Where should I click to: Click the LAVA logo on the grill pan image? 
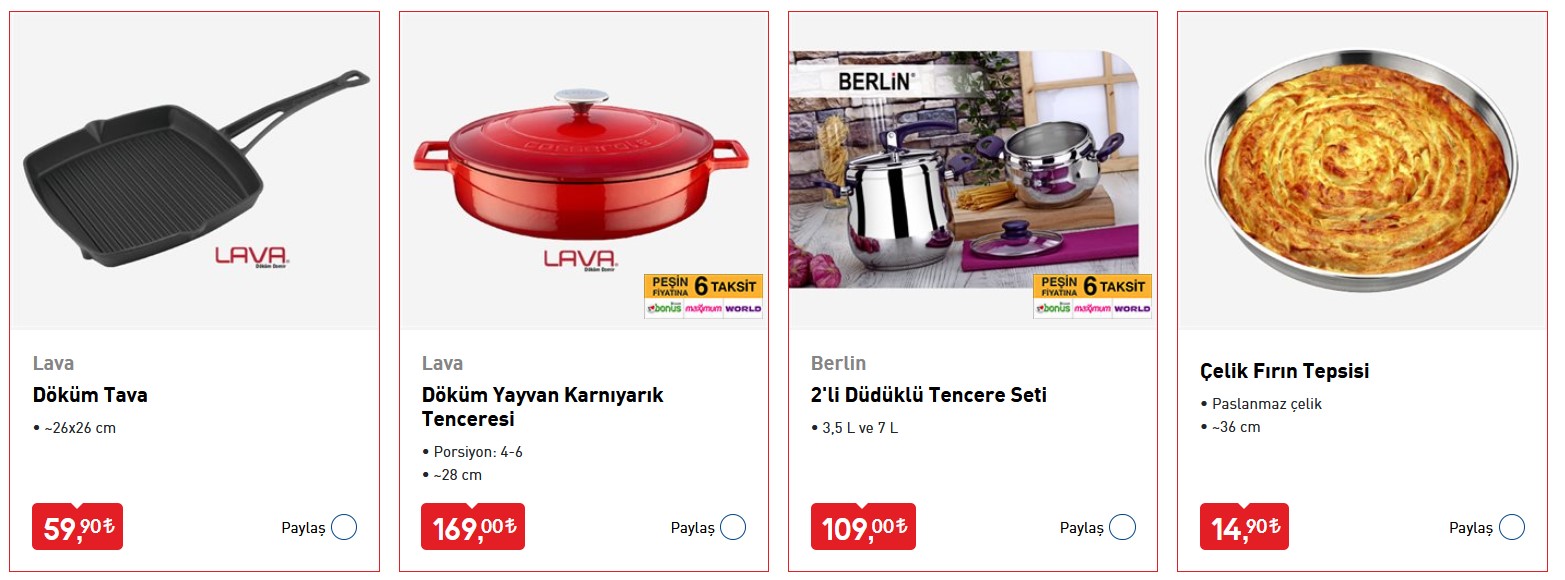pos(251,257)
